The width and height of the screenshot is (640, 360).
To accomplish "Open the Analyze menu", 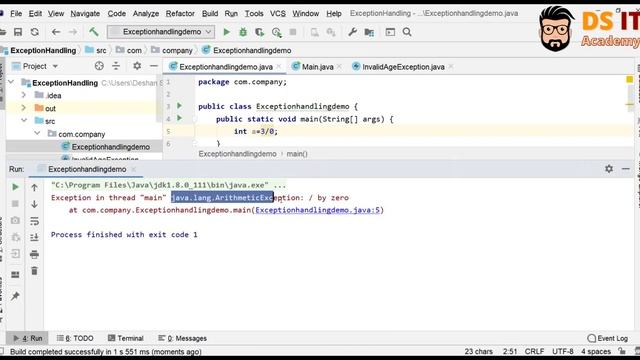I will [146, 13].
